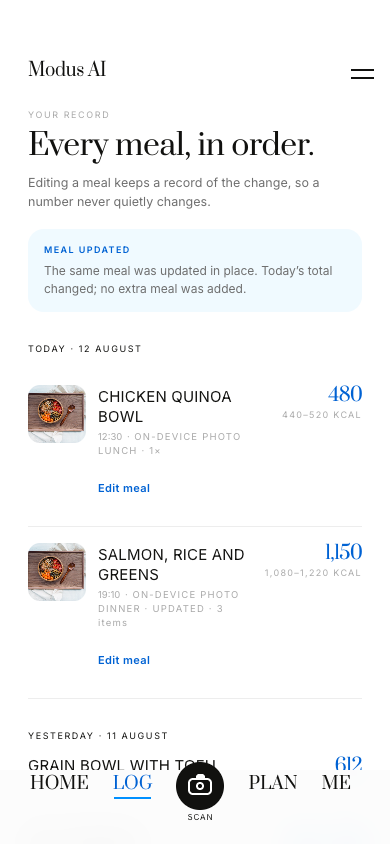Select the Yesterday 11 August header

[98, 736]
